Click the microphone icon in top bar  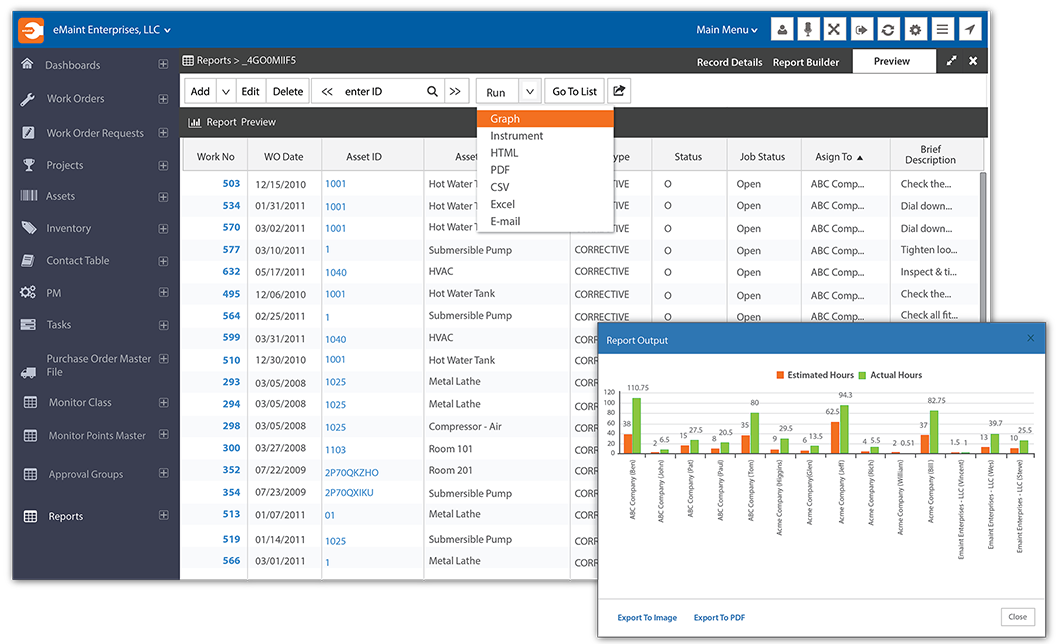pyautogui.click(x=807, y=30)
